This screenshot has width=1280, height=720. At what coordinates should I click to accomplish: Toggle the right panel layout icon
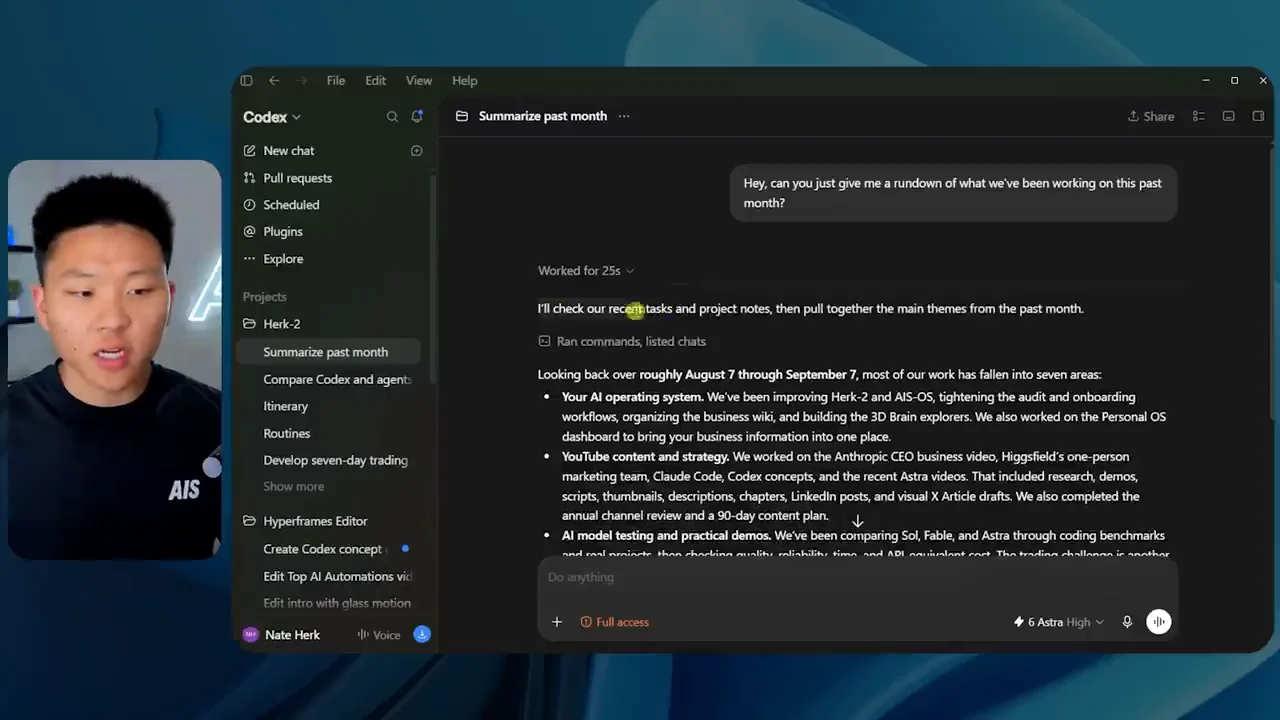1258,116
